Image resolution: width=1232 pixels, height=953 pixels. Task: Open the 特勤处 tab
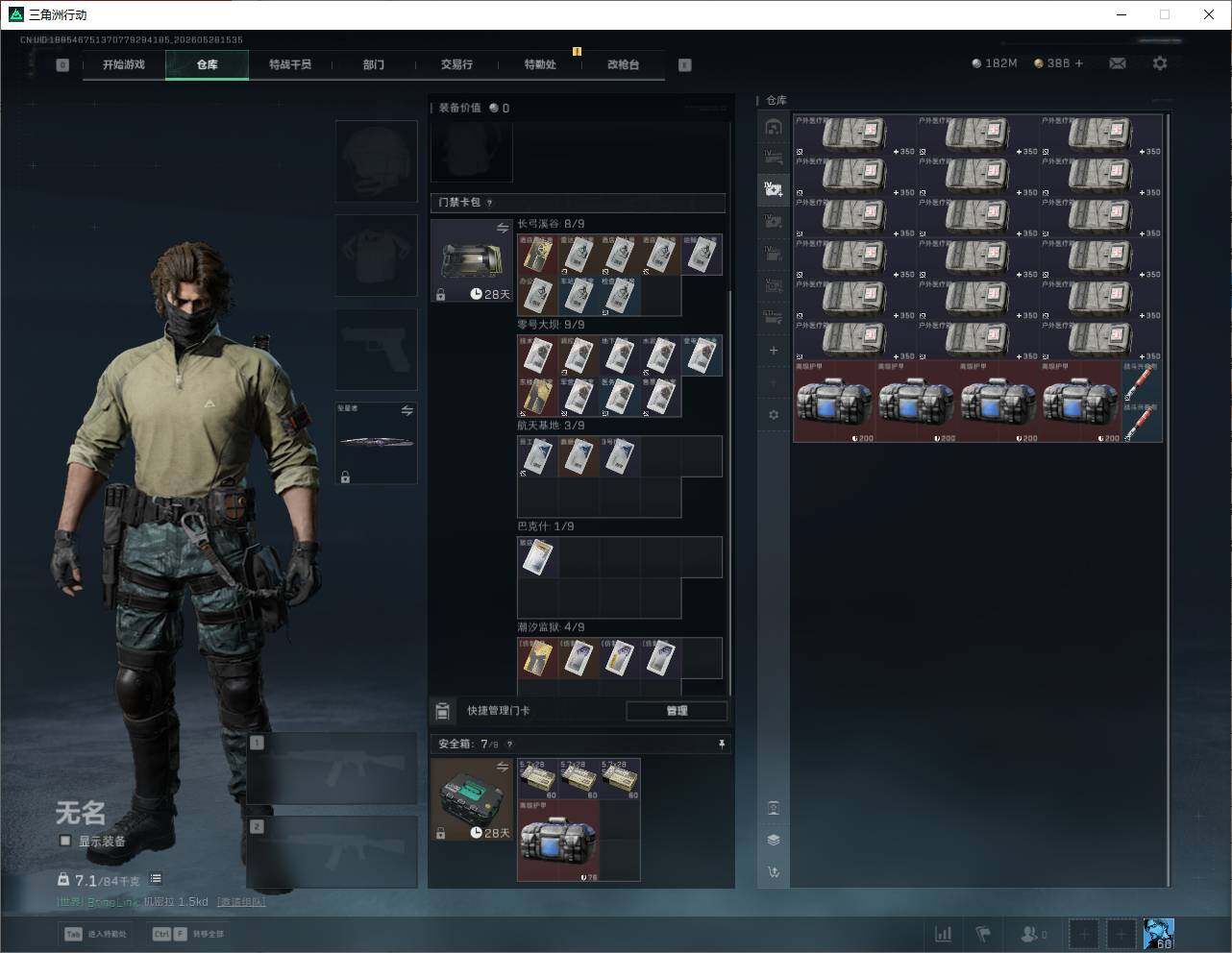[x=540, y=64]
